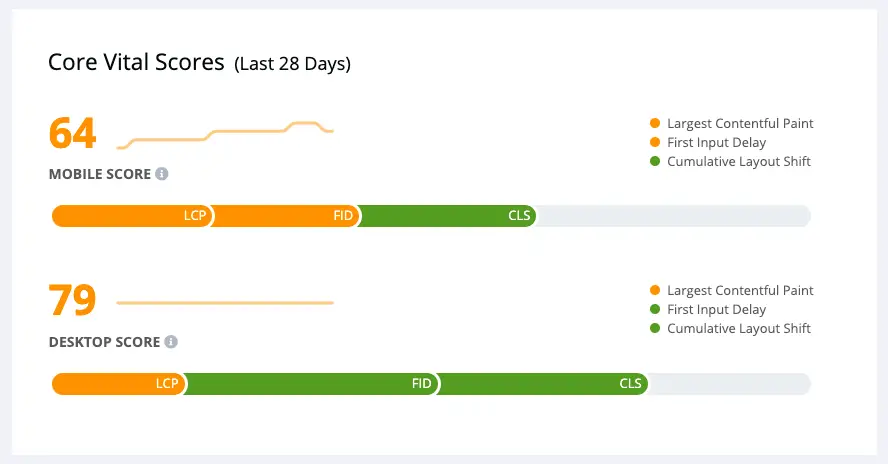Select the mobile FID orange bar segment
This screenshot has width=888, height=464.
coord(286,216)
